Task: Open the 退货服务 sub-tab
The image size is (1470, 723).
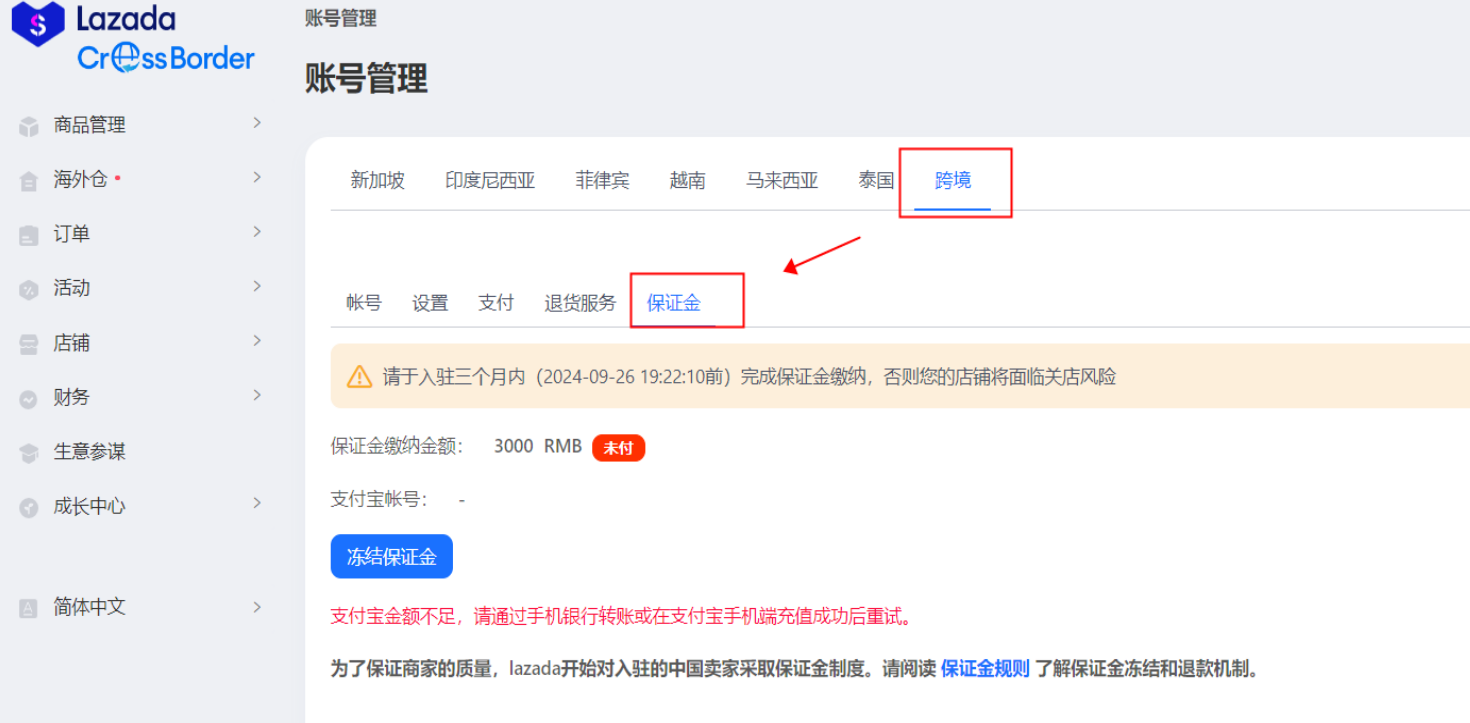Action: coord(579,303)
